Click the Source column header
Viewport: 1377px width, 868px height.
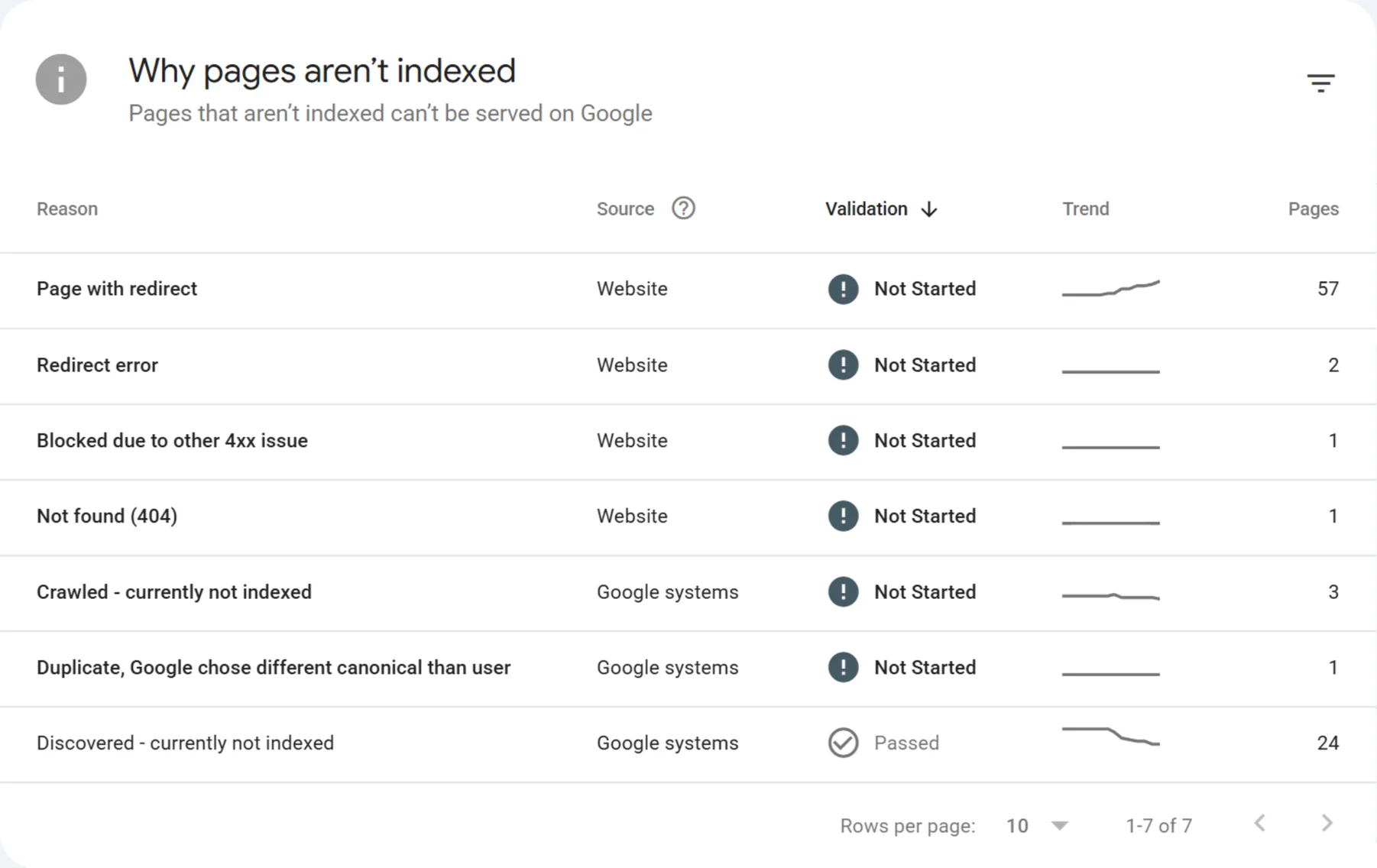(x=625, y=209)
